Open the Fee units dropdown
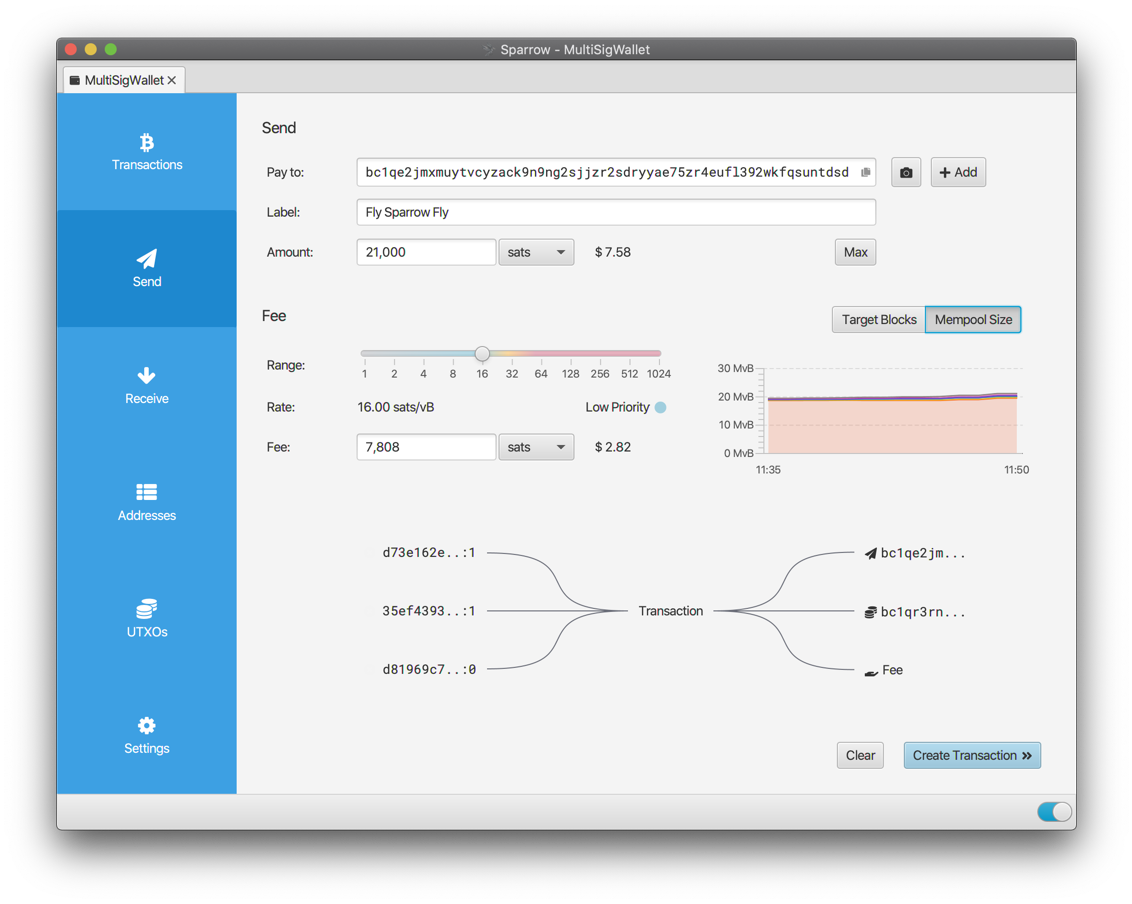 536,446
